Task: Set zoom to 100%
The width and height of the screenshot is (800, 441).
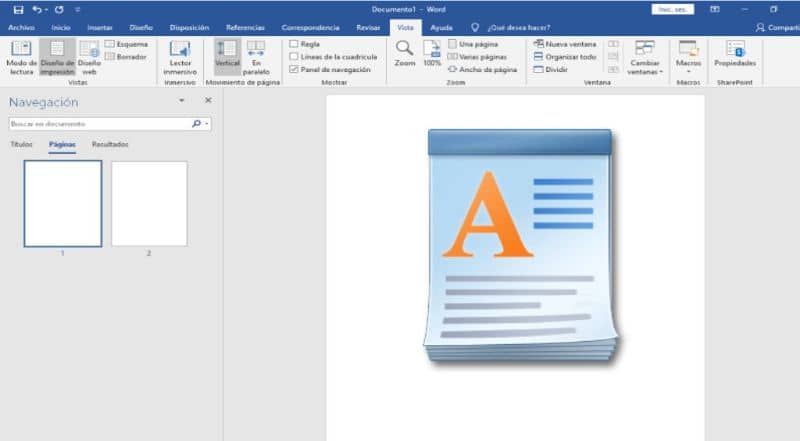Action: click(432, 54)
